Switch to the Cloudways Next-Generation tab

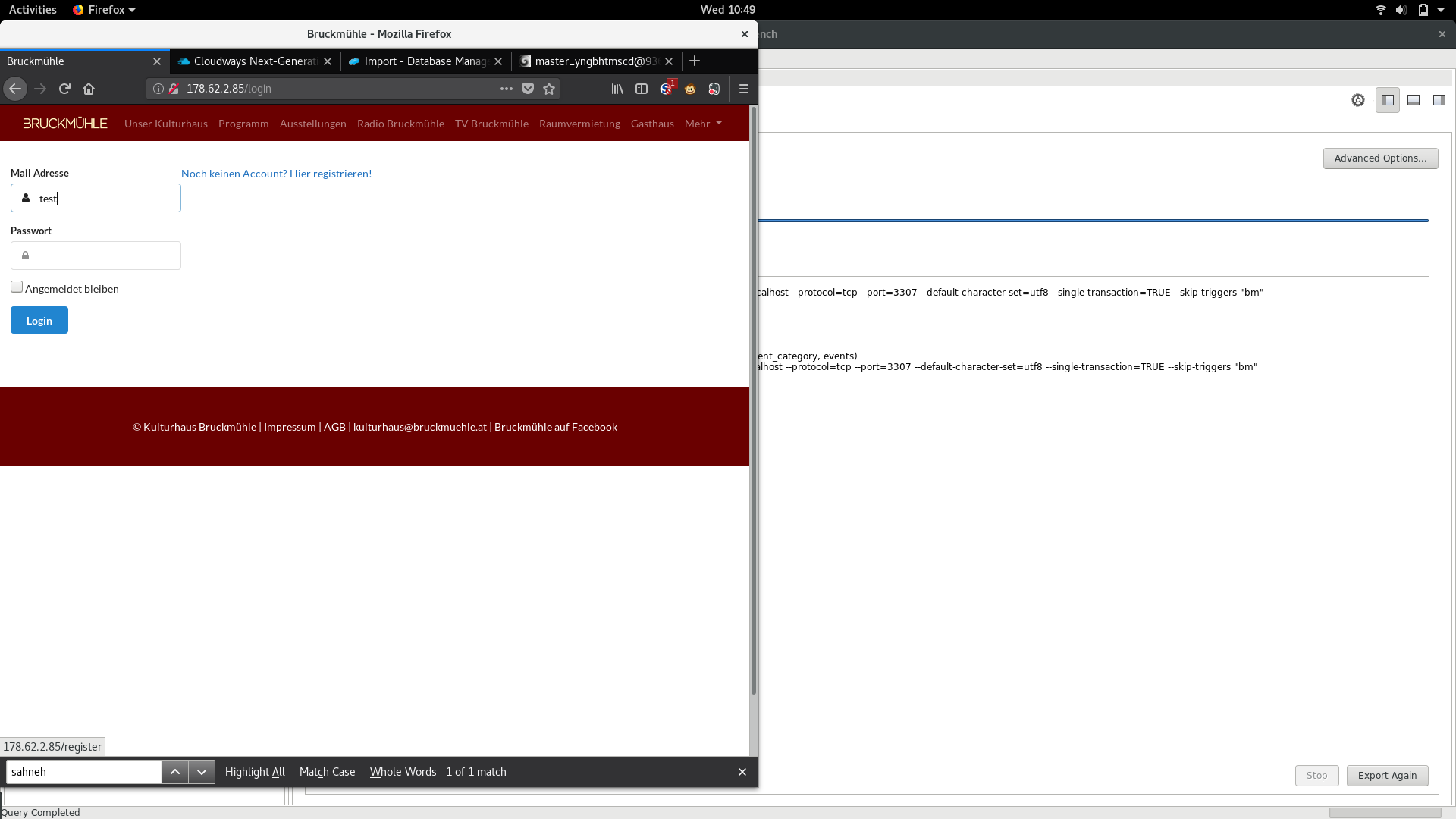click(254, 61)
